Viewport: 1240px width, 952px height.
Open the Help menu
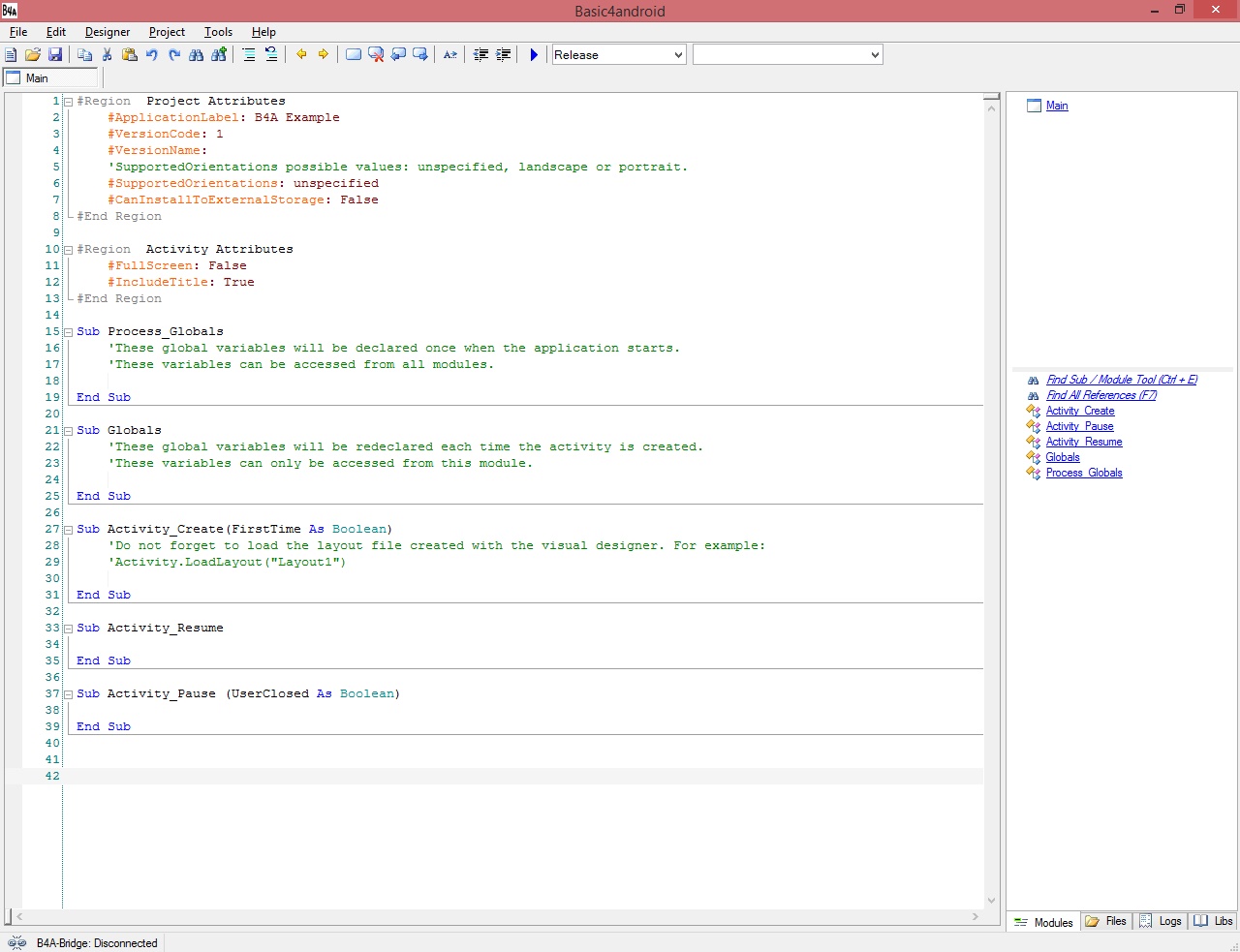(263, 32)
